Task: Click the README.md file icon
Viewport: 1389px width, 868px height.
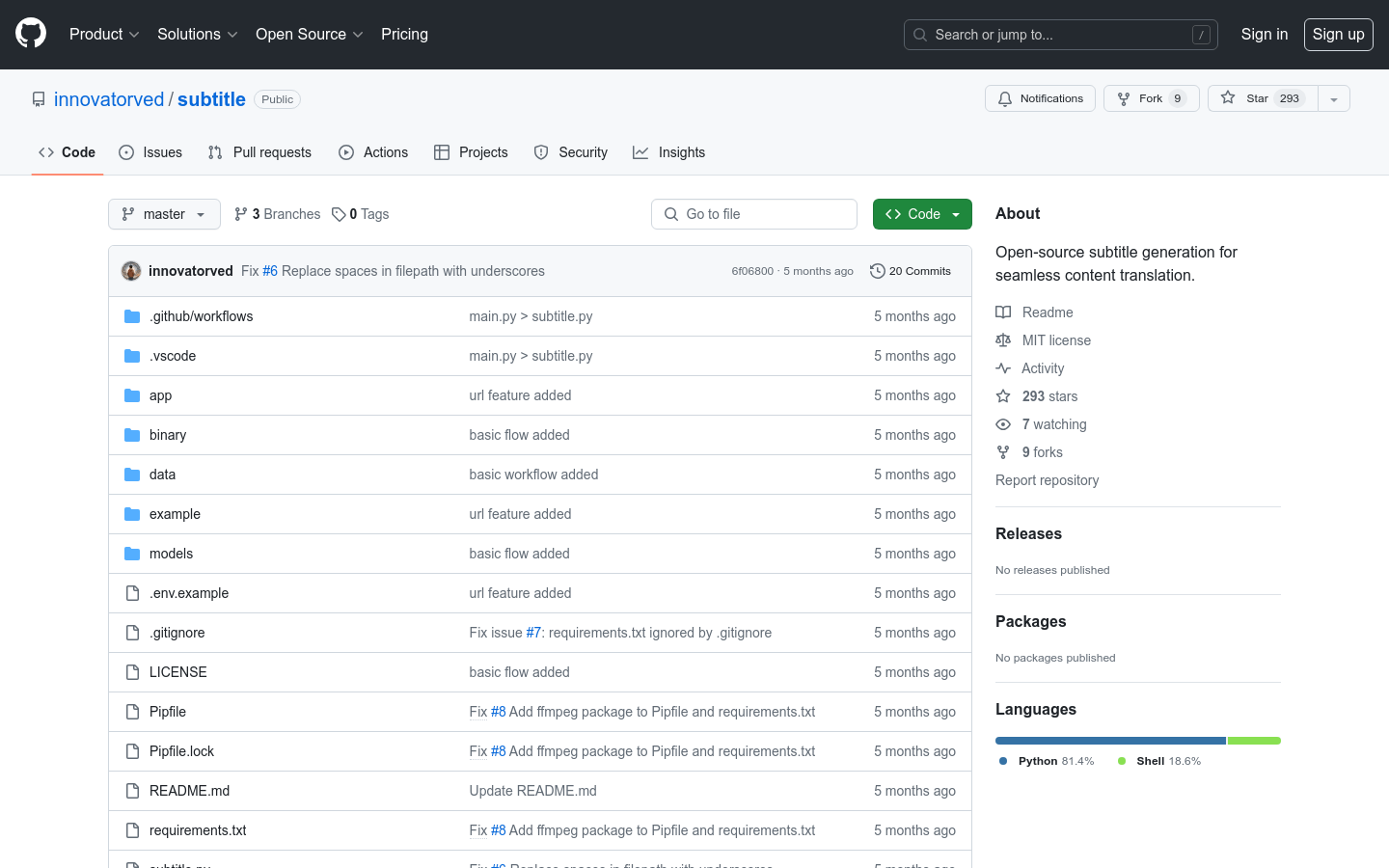Action: click(x=132, y=791)
